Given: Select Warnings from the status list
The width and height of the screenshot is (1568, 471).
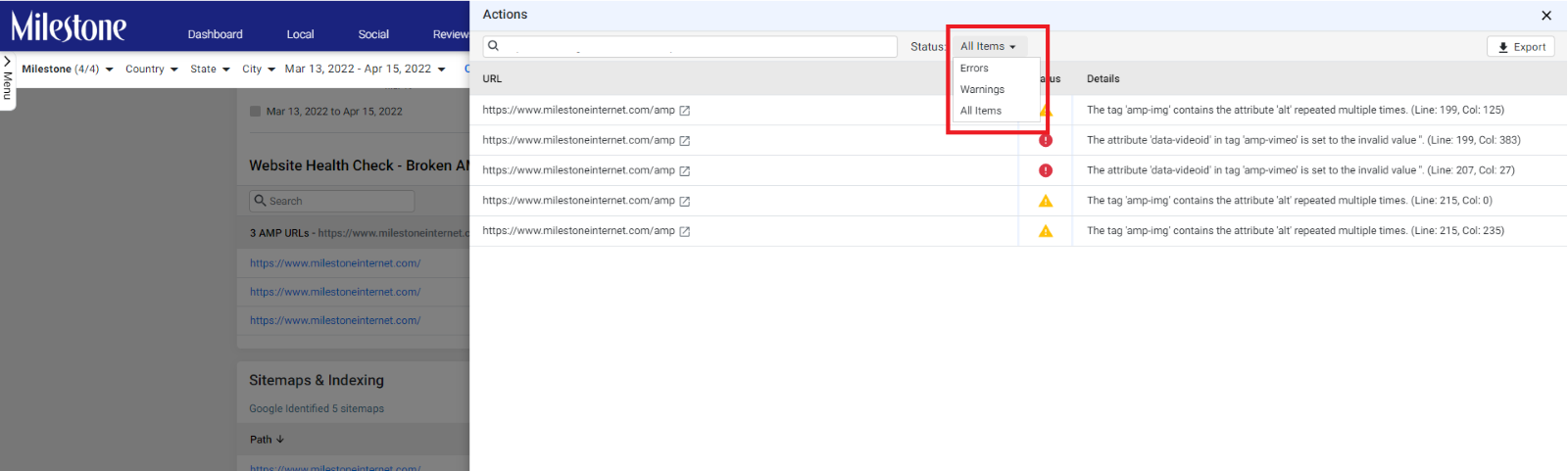Looking at the screenshot, I should pos(982,89).
